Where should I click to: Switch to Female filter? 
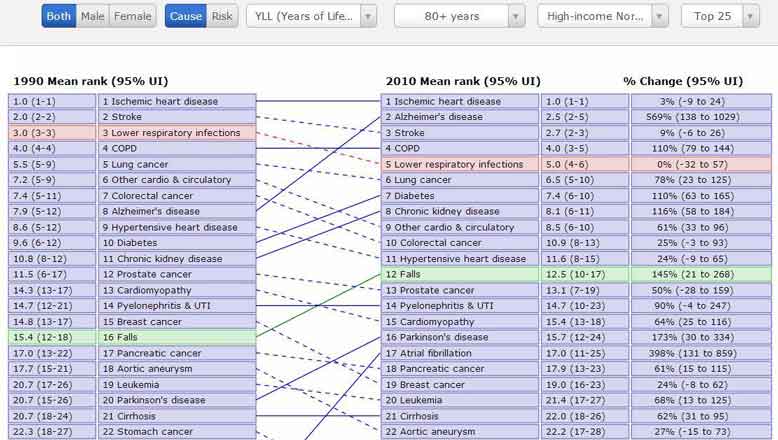pyautogui.click(x=131, y=16)
